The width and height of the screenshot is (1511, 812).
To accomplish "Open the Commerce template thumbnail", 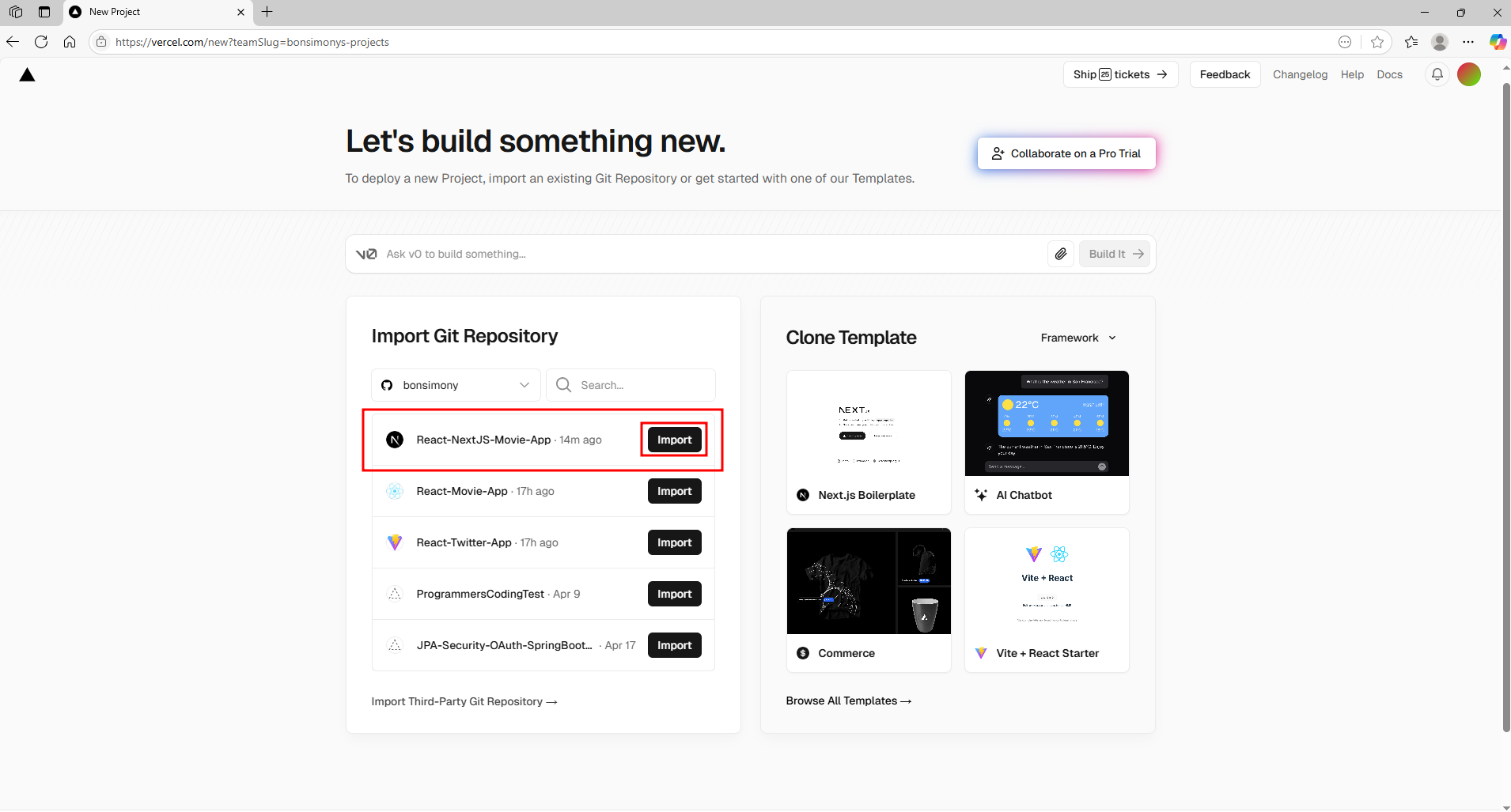I will tap(869, 581).
